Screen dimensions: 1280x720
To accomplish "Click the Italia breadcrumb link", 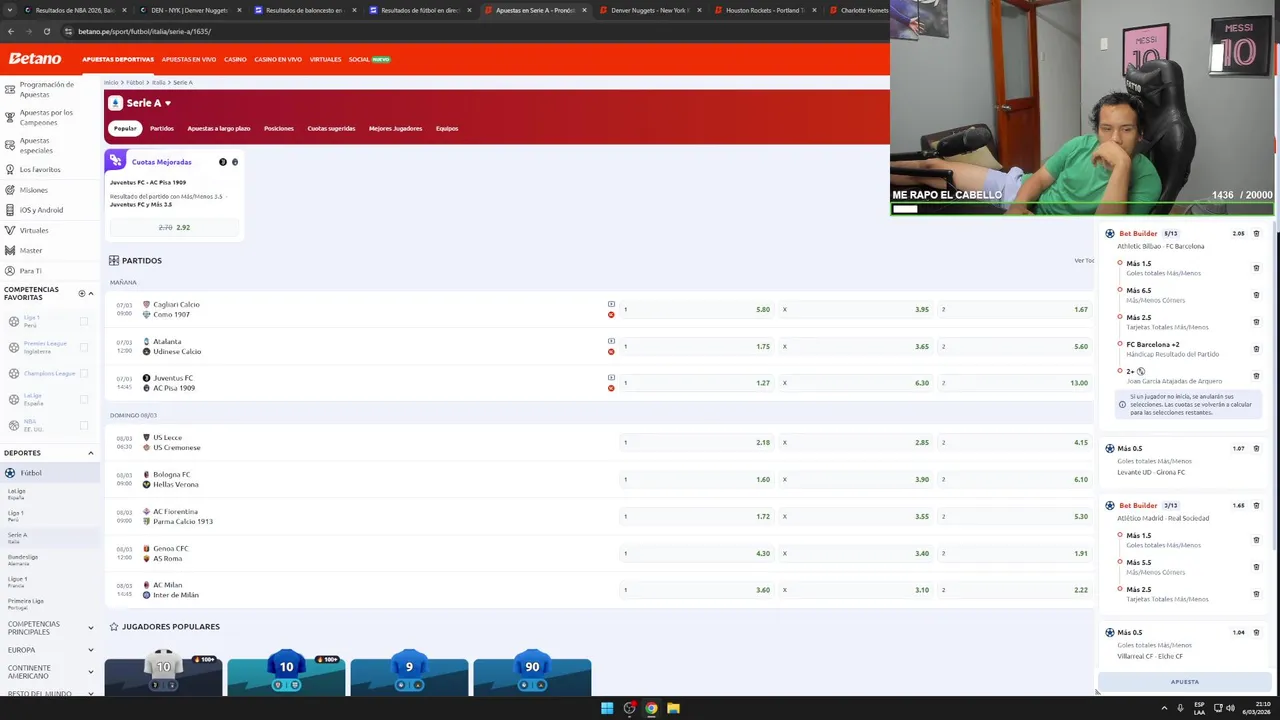I will [158, 82].
